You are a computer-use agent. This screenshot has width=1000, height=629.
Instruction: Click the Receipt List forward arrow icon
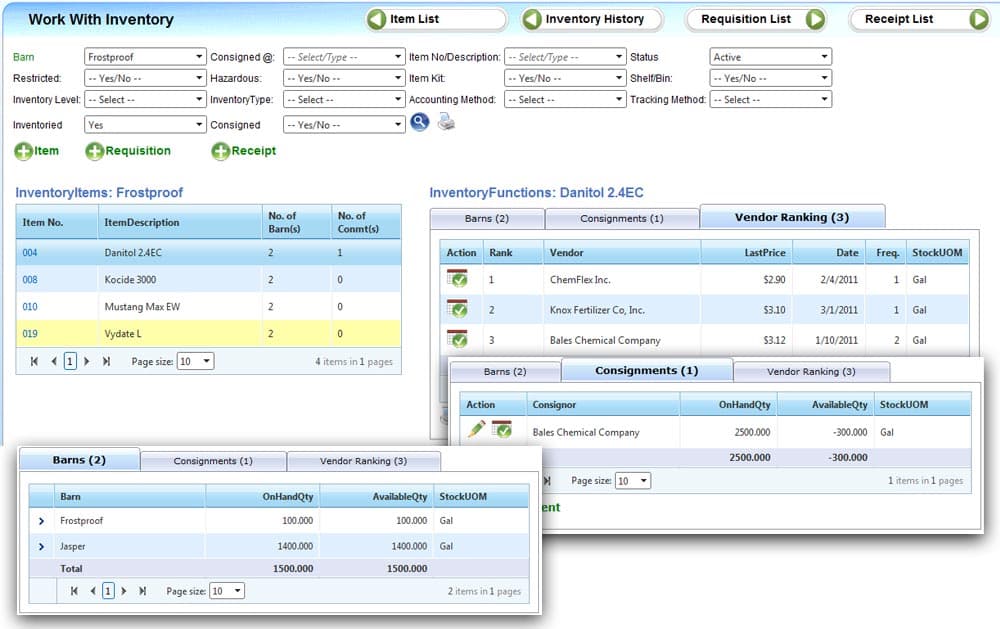(978, 19)
